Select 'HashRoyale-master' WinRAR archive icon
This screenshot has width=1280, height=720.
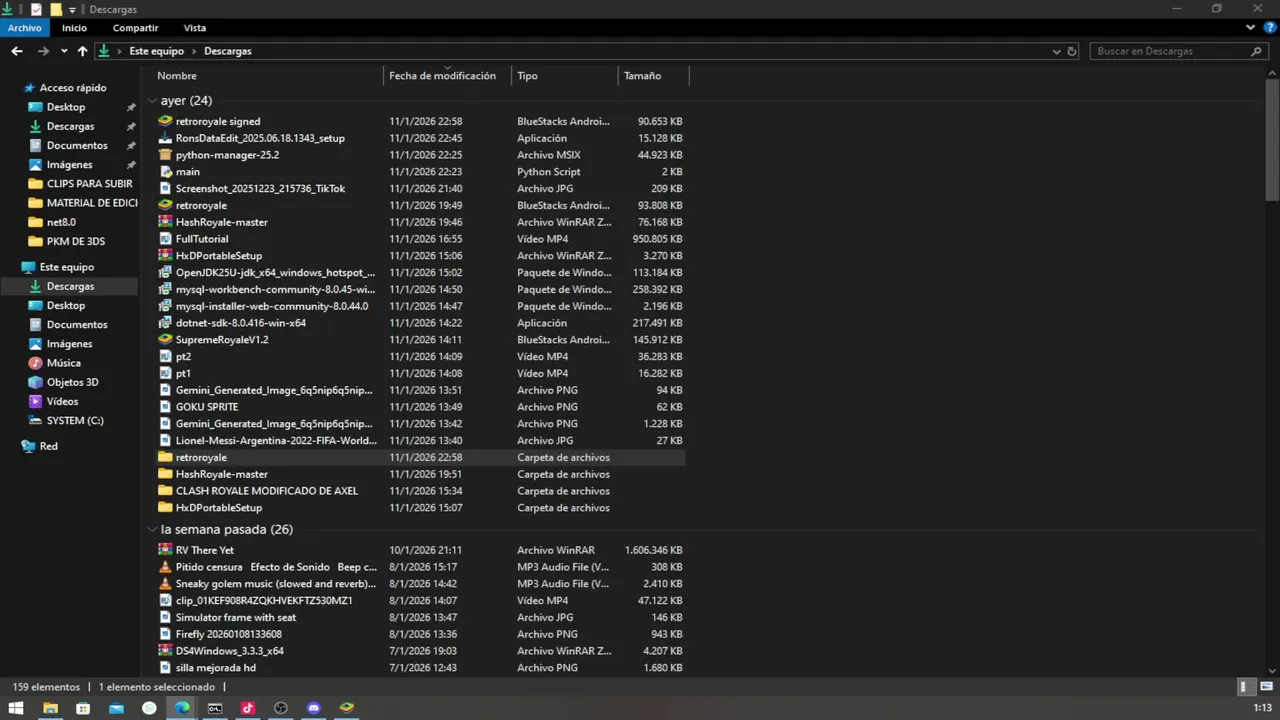[x=166, y=222]
